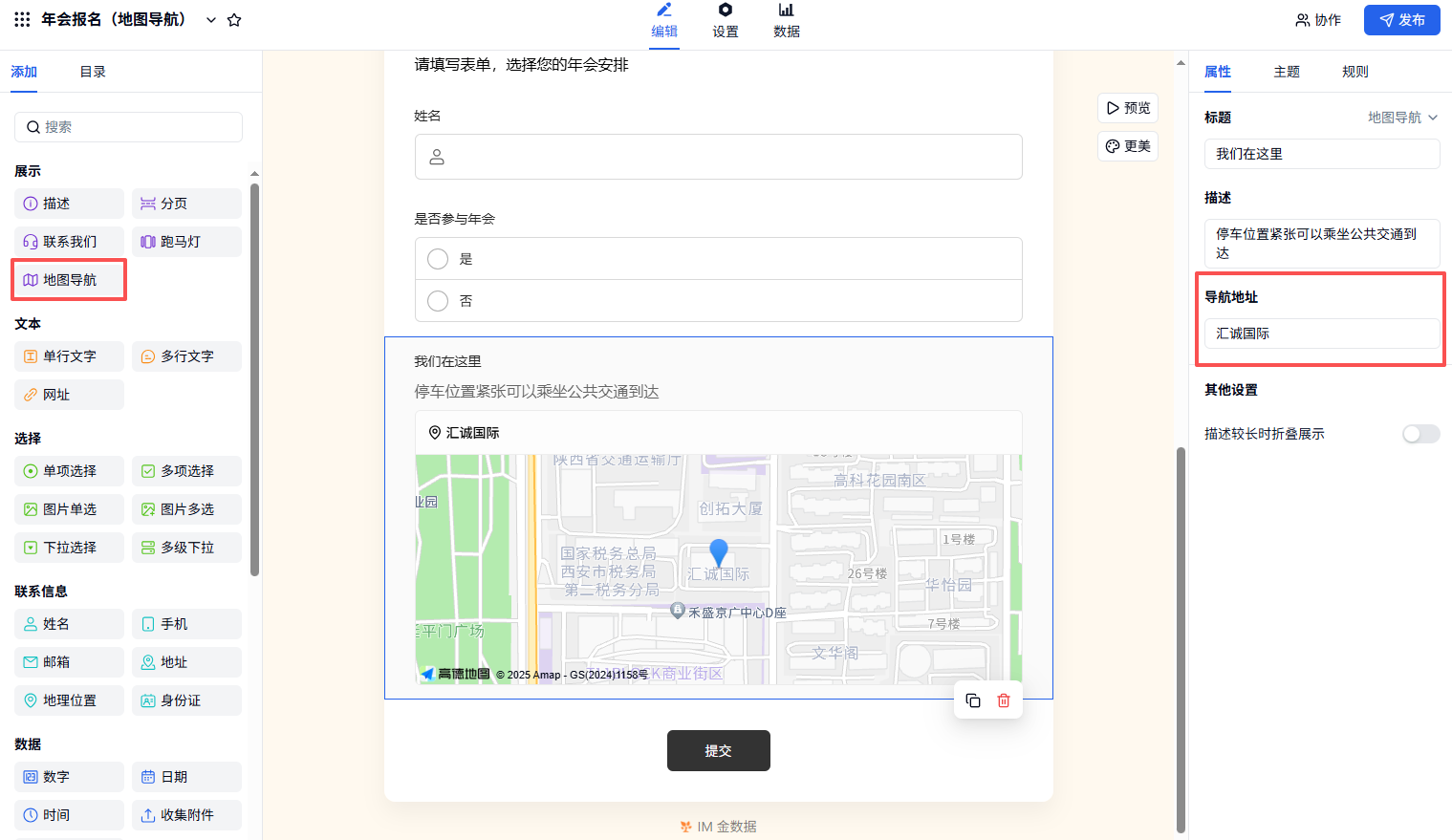Switch to the 主题 tab
The height and width of the screenshot is (840, 1452).
[x=1287, y=72]
